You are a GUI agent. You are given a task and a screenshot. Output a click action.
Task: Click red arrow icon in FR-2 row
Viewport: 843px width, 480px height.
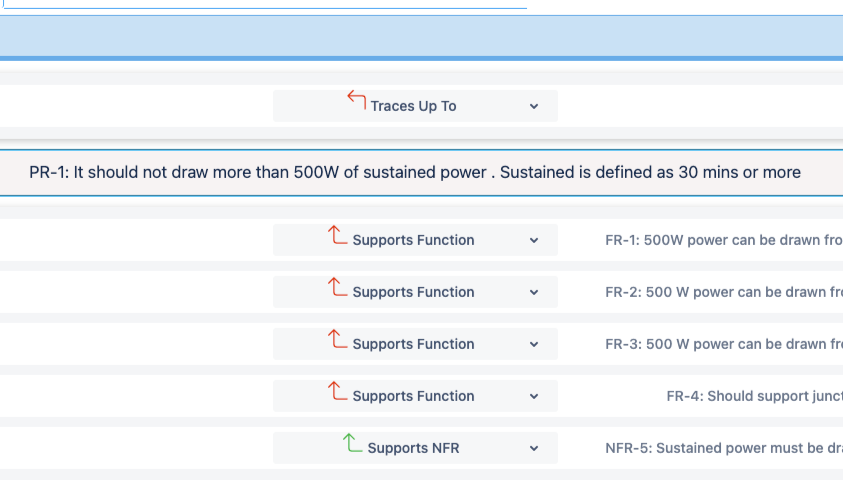[x=338, y=288]
